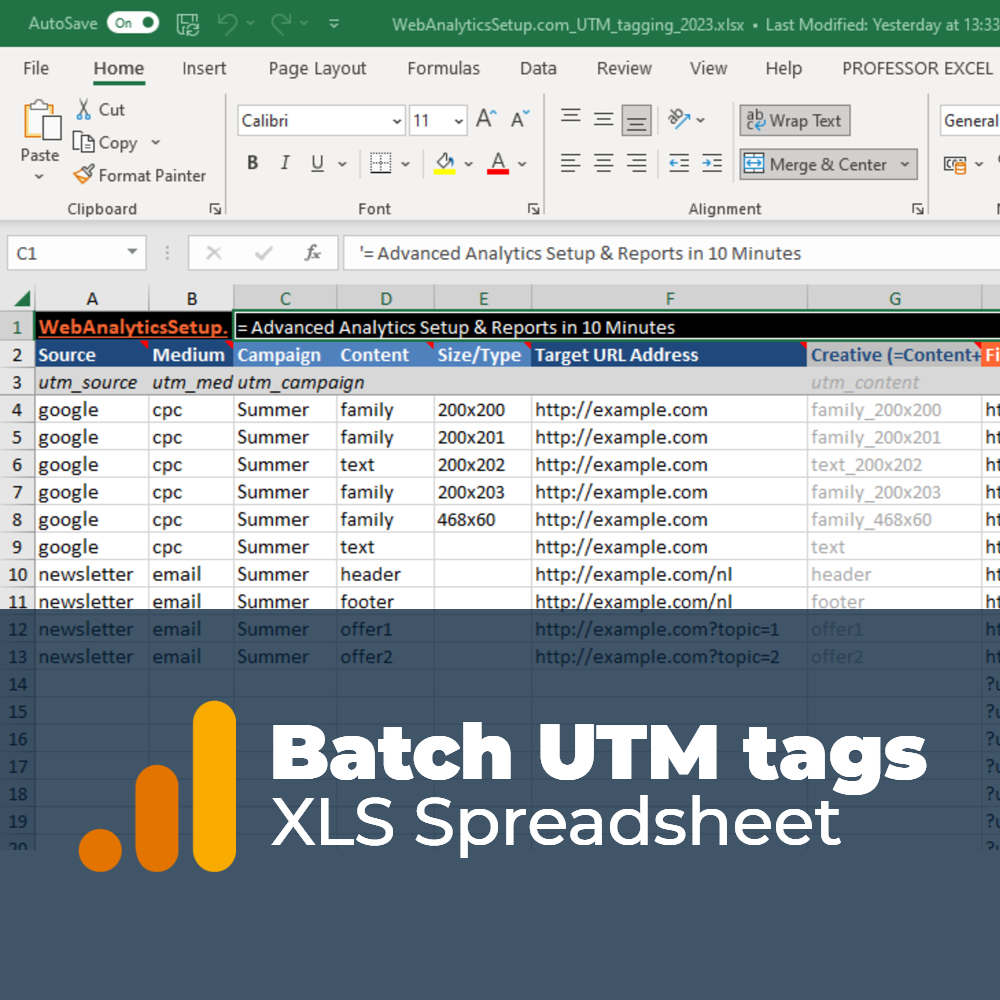Click the Select All corner triangle

pyautogui.click(x=22, y=298)
